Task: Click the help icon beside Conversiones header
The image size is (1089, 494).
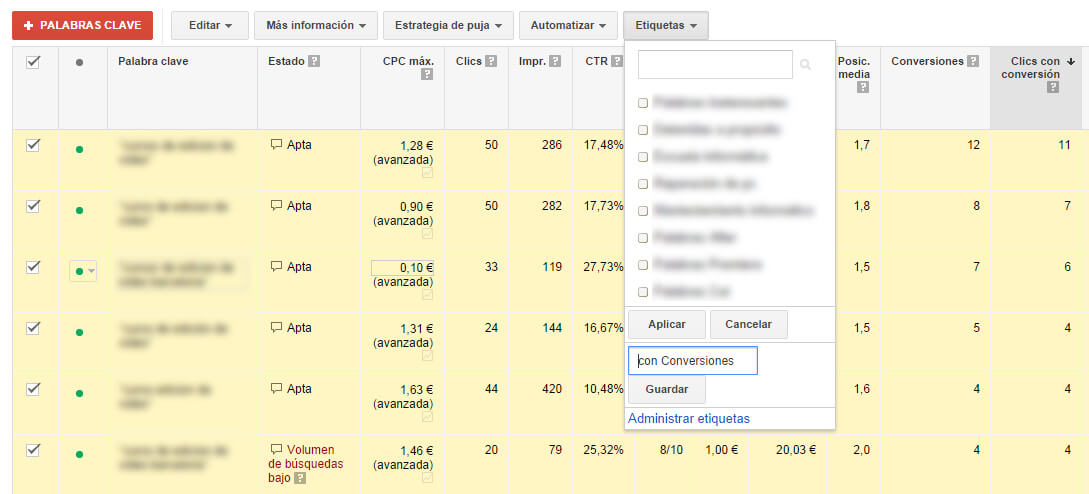Action: pos(972,62)
